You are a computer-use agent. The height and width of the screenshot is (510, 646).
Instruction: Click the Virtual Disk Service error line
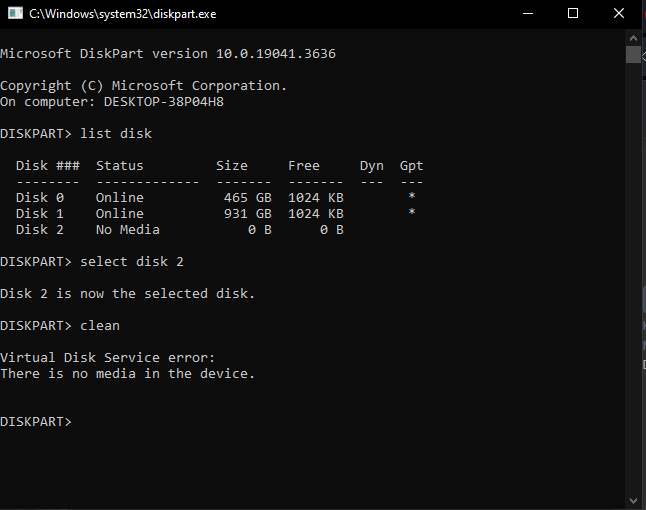coord(108,358)
